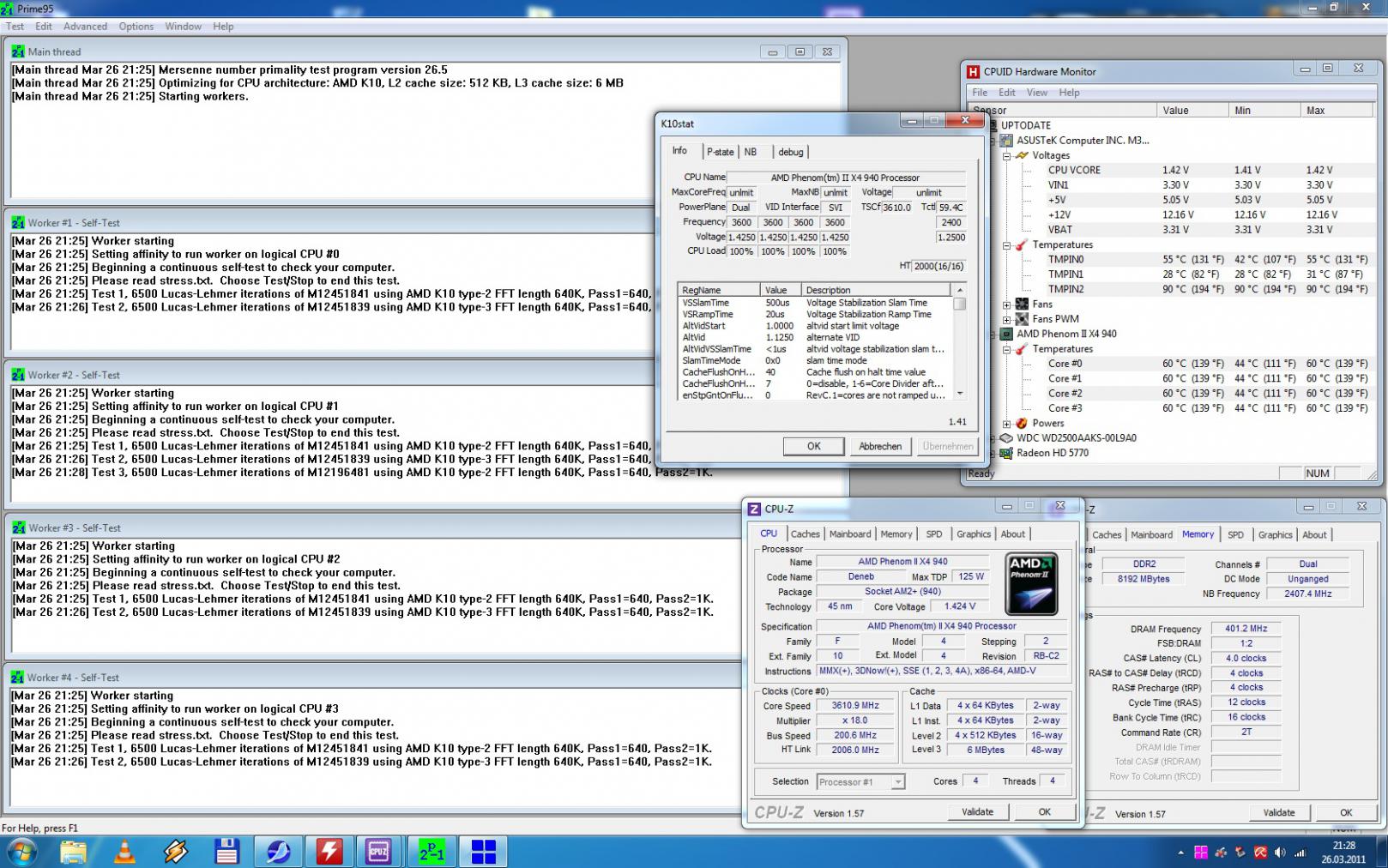The image size is (1388, 868).
Task: Click OK in the front CPU-Z window
Action: click(1044, 811)
